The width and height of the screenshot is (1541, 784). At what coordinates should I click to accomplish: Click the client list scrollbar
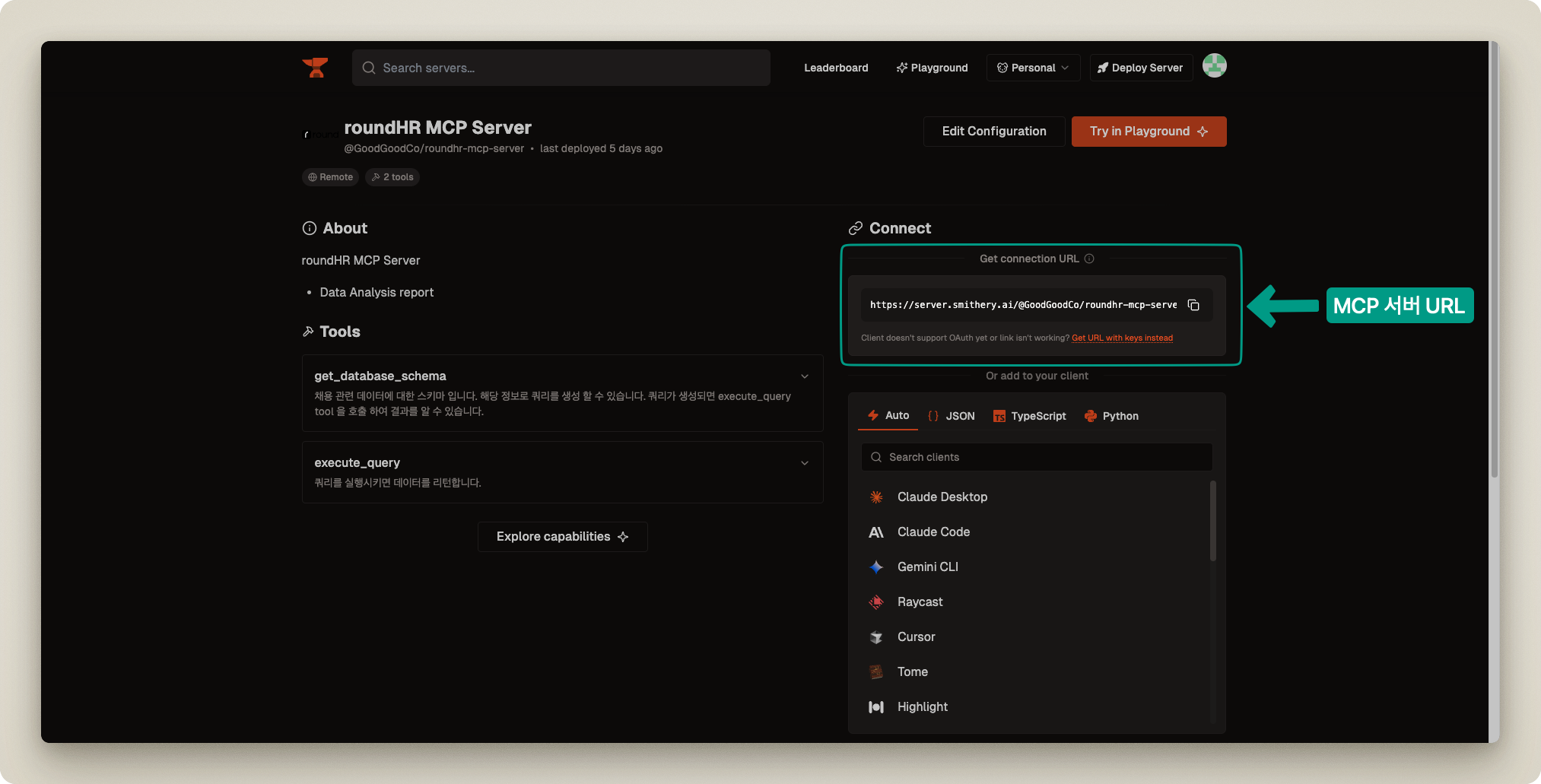click(1212, 521)
